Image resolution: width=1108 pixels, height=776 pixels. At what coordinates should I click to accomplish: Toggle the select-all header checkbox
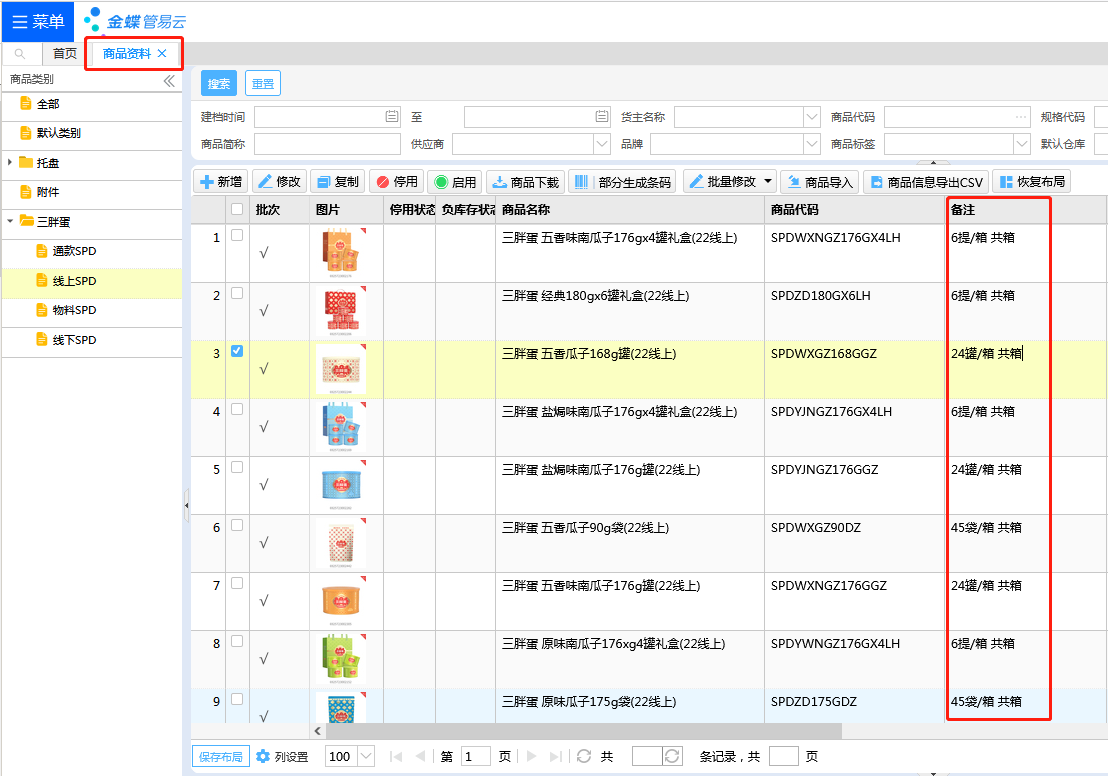[237, 210]
